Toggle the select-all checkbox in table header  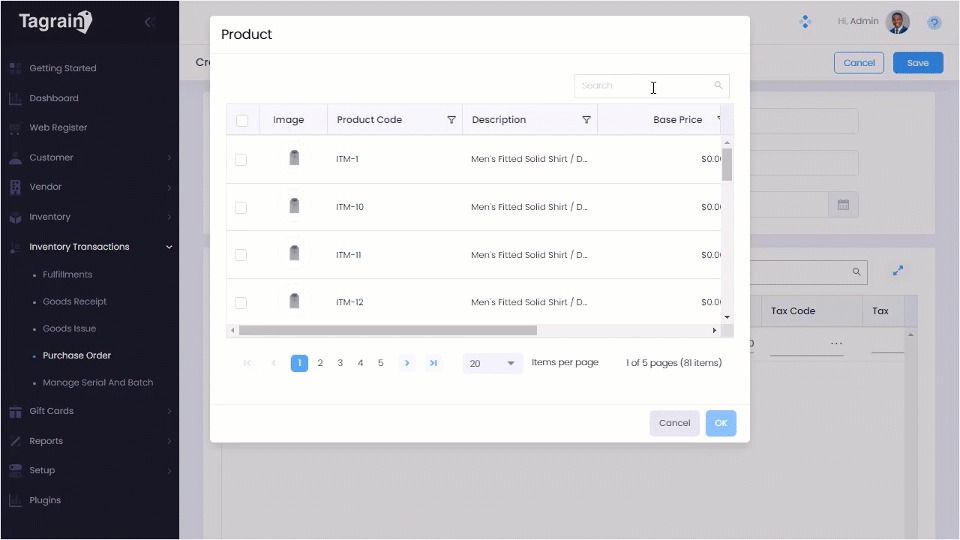tap(242, 120)
